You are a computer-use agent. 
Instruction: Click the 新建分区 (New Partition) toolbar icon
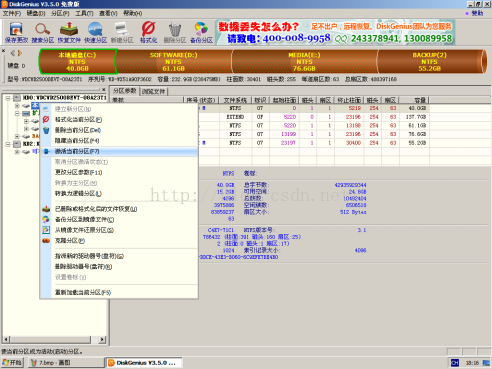tap(122, 33)
